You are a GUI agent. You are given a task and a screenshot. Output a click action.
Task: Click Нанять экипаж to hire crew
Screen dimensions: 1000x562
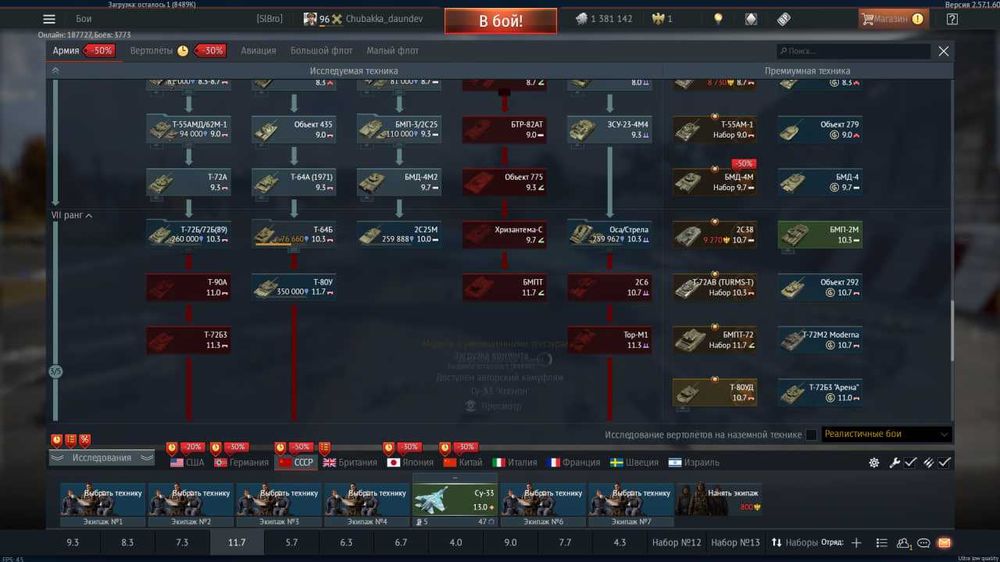(719, 499)
